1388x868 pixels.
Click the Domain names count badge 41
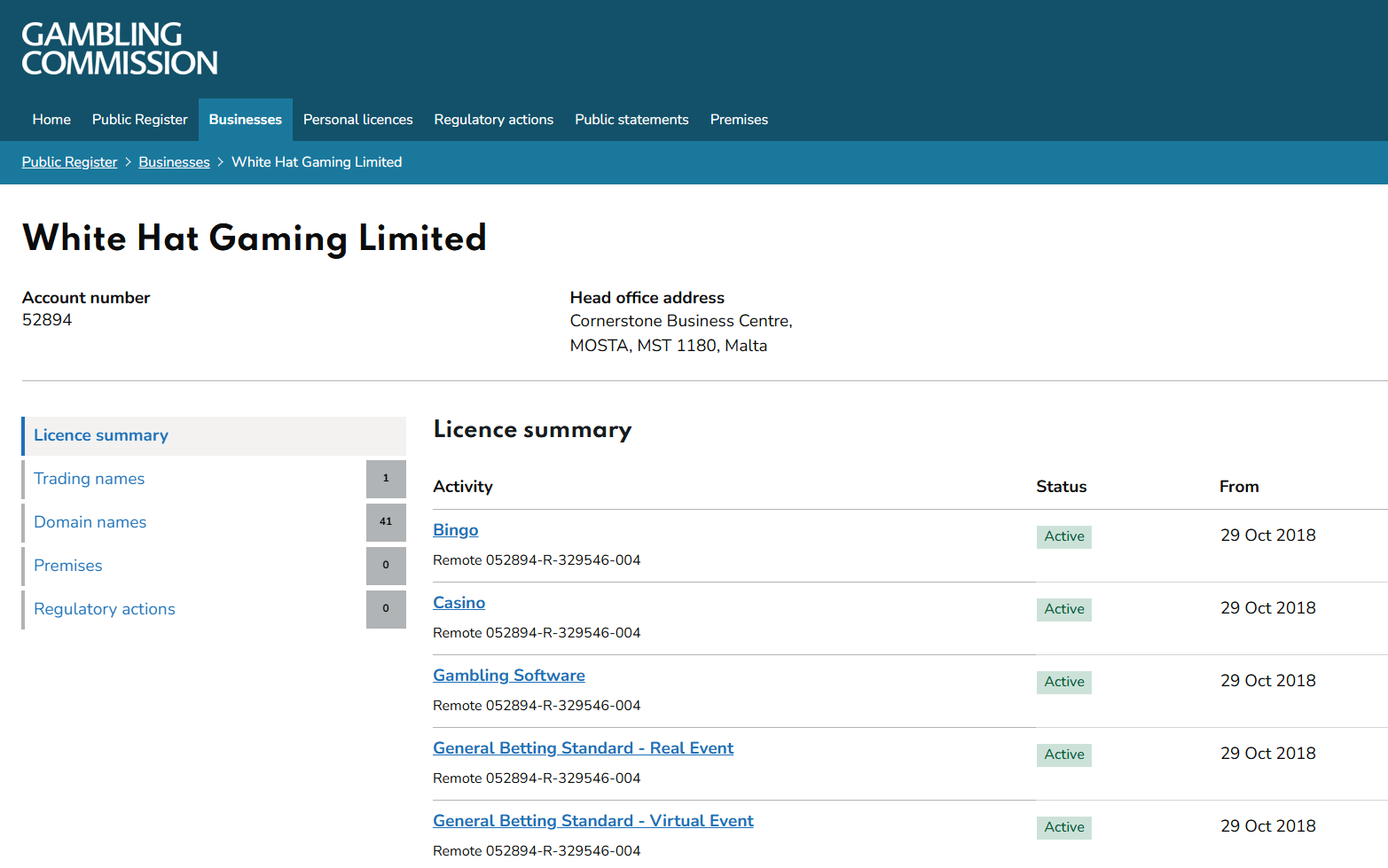click(386, 522)
